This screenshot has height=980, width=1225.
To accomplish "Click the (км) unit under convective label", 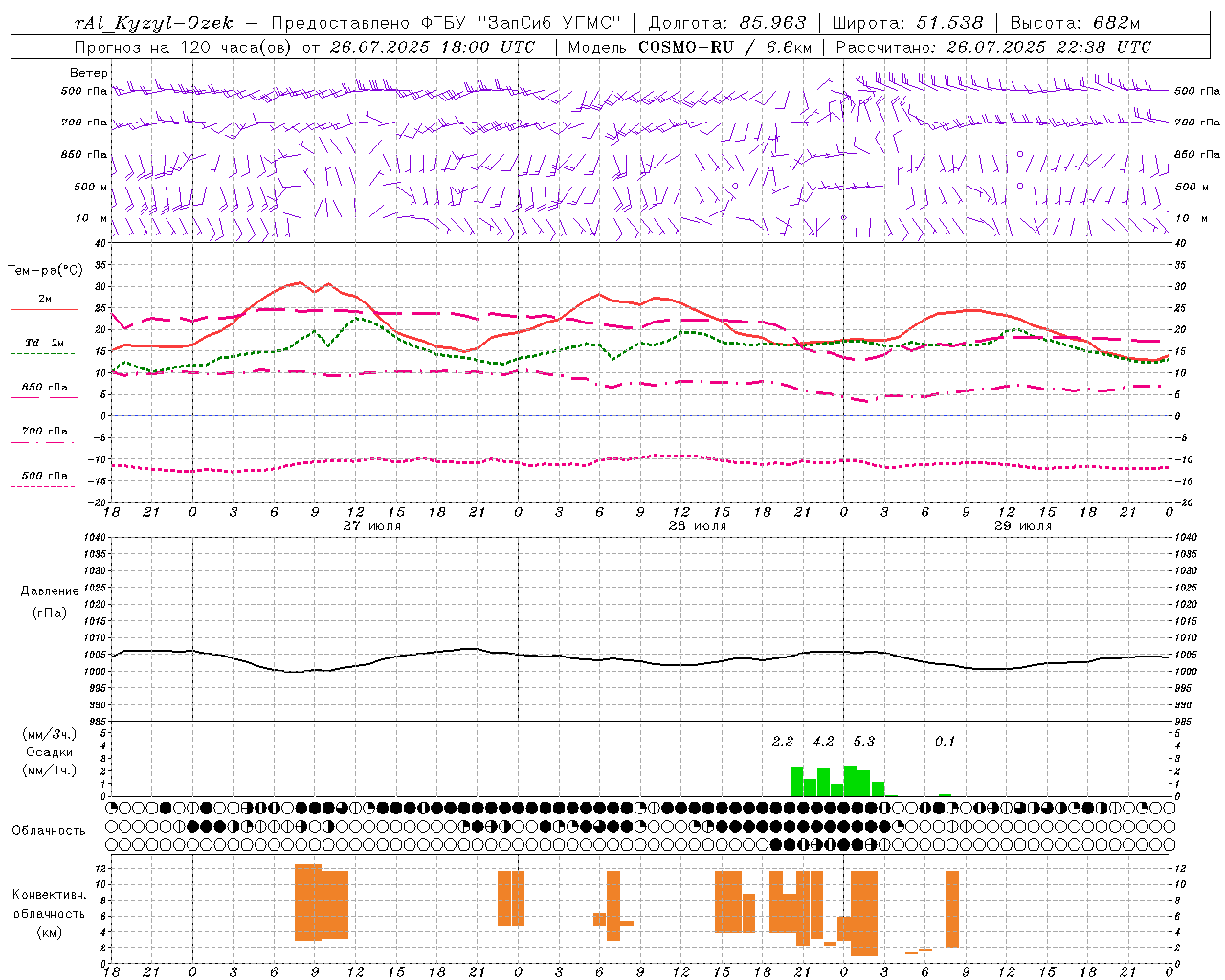I will coord(49,932).
